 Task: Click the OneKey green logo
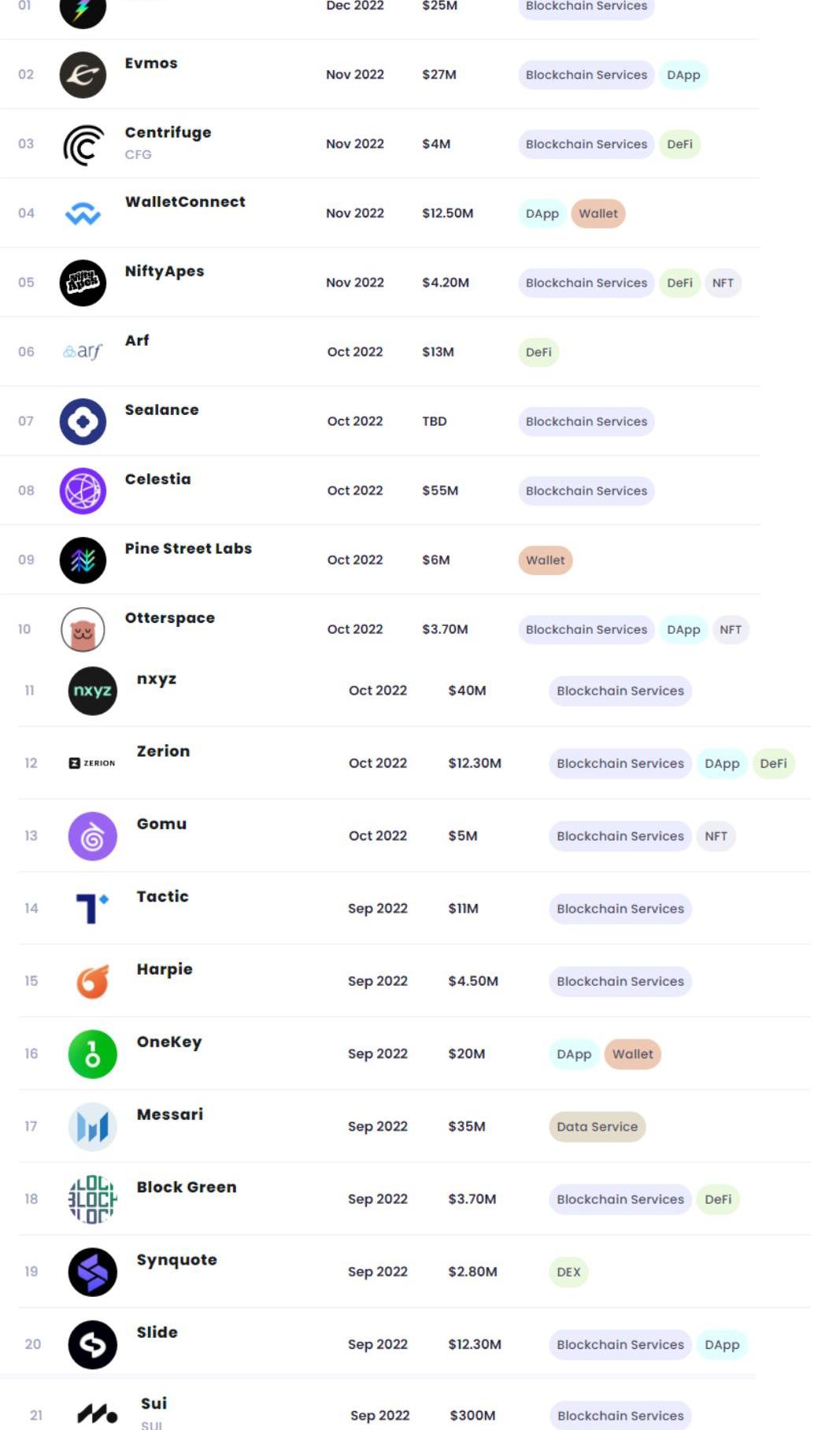[93, 1054]
